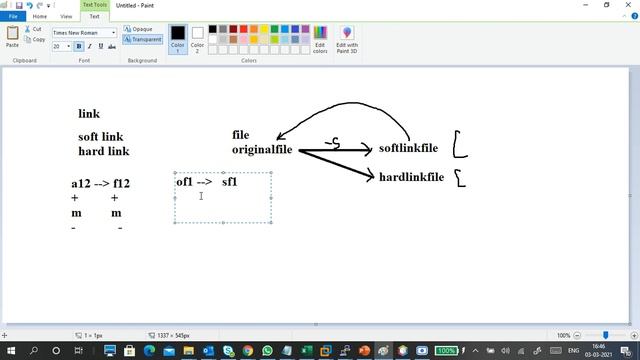Select Opaque background option
The image size is (640, 360).
point(138,29)
